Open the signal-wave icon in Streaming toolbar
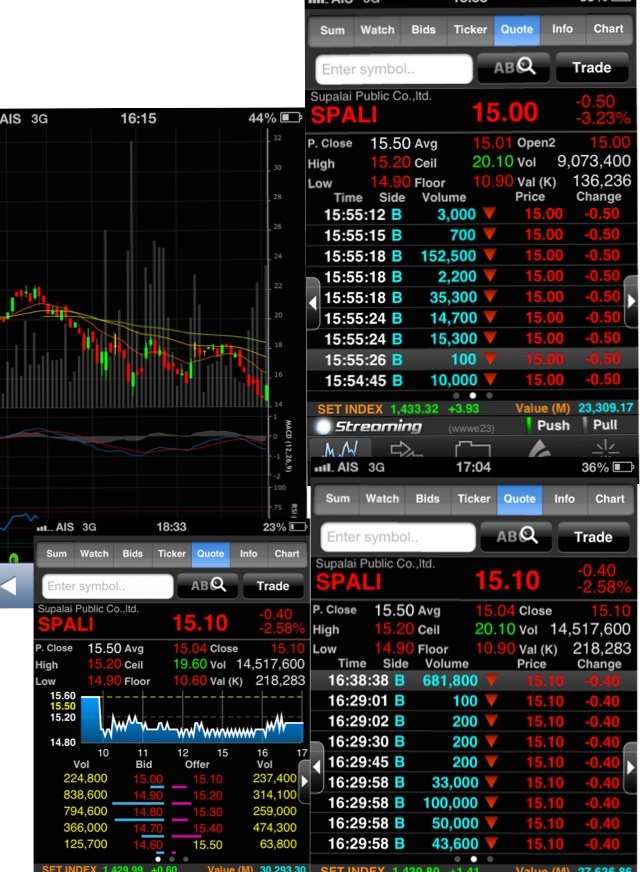Viewport: 640px width, 872px height. (539, 449)
